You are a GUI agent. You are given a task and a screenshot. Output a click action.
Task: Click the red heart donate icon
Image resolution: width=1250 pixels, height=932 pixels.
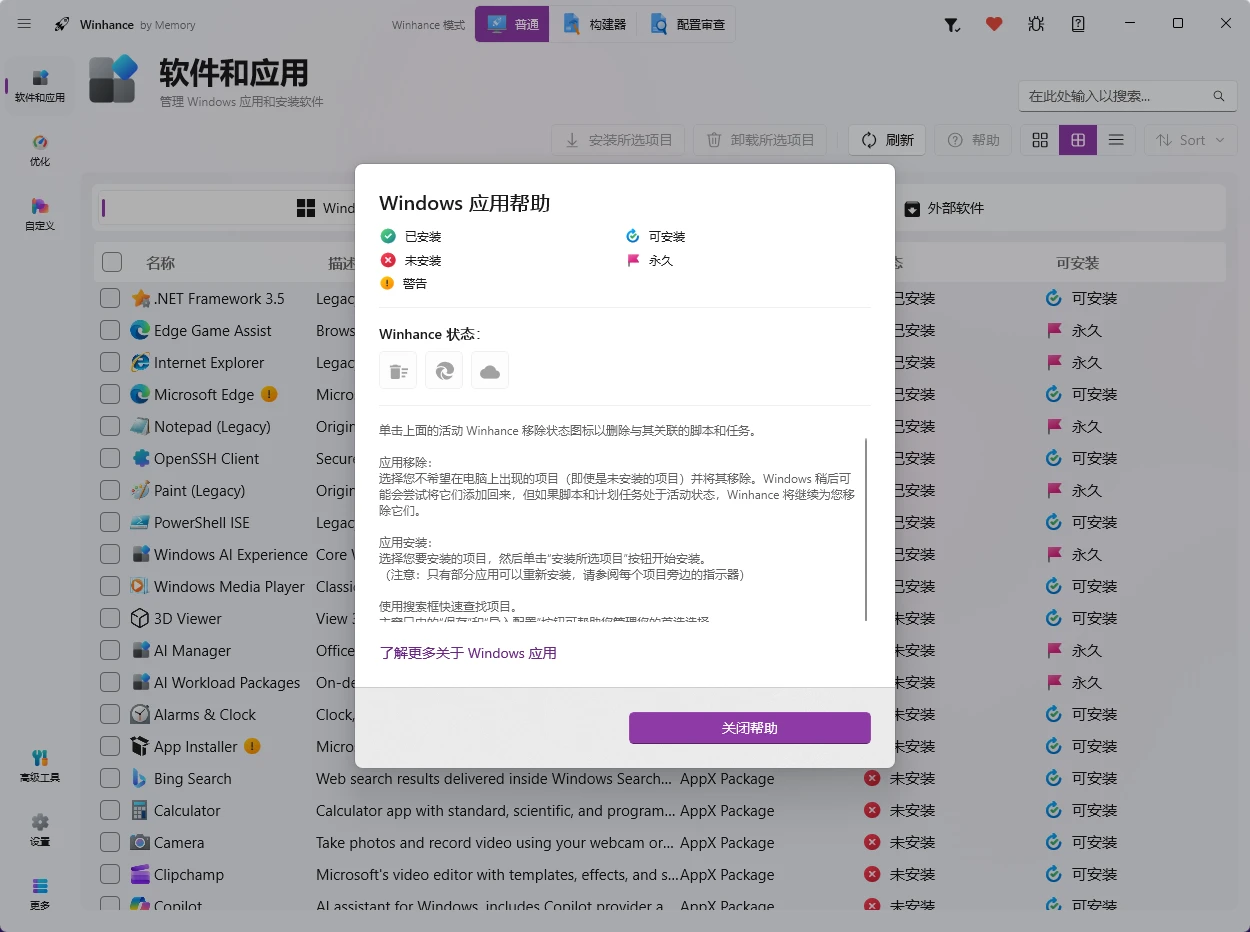point(994,24)
